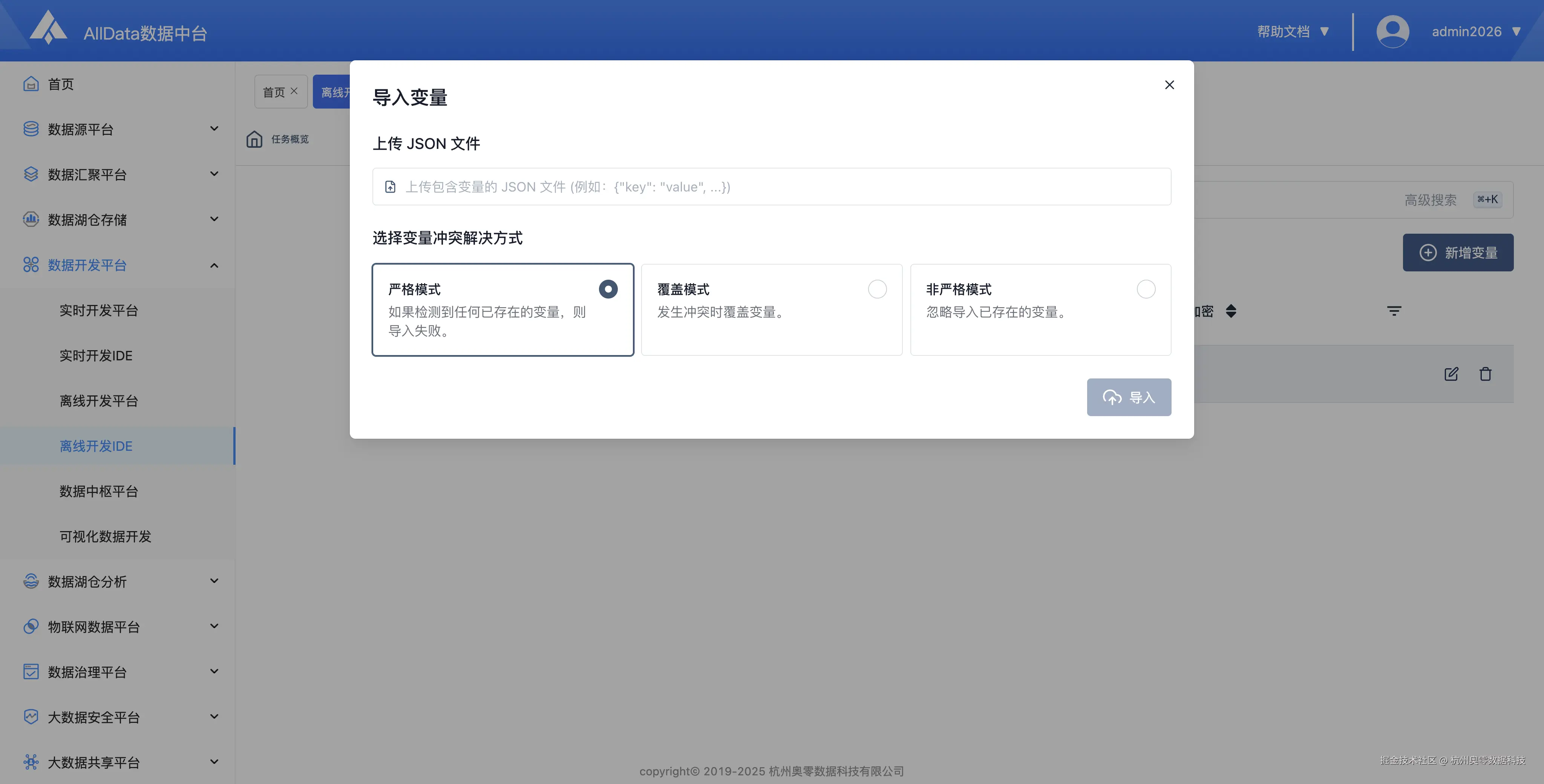Select the 覆盖模式 radio option

tap(877, 289)
